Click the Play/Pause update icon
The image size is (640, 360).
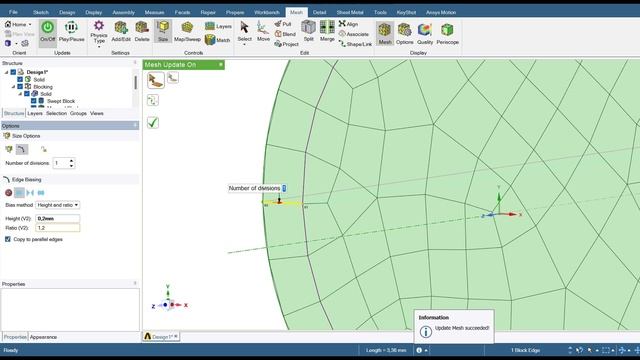coord(71,31)
